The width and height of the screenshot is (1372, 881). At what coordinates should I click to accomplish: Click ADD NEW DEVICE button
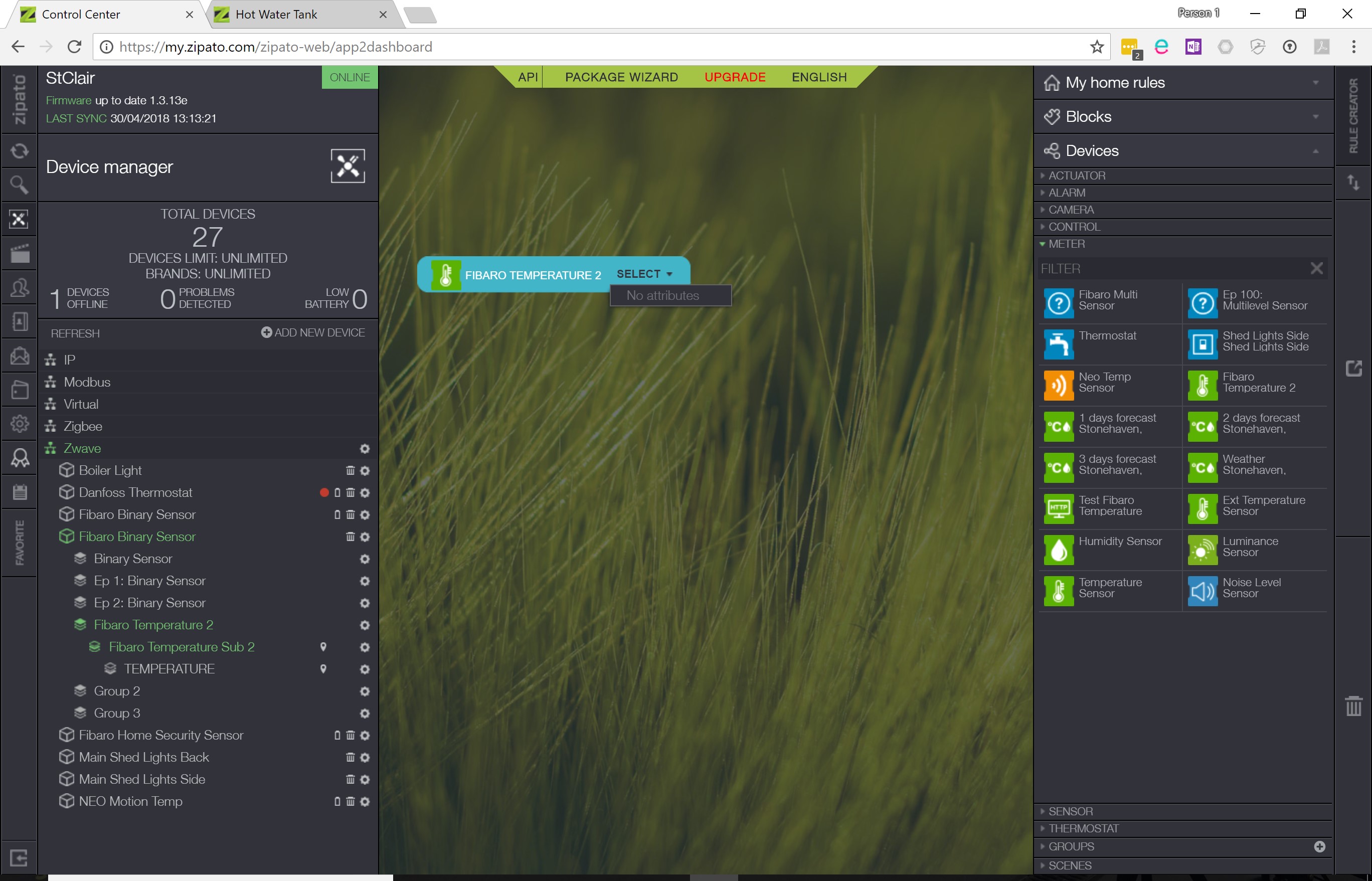tap(313, 332)
